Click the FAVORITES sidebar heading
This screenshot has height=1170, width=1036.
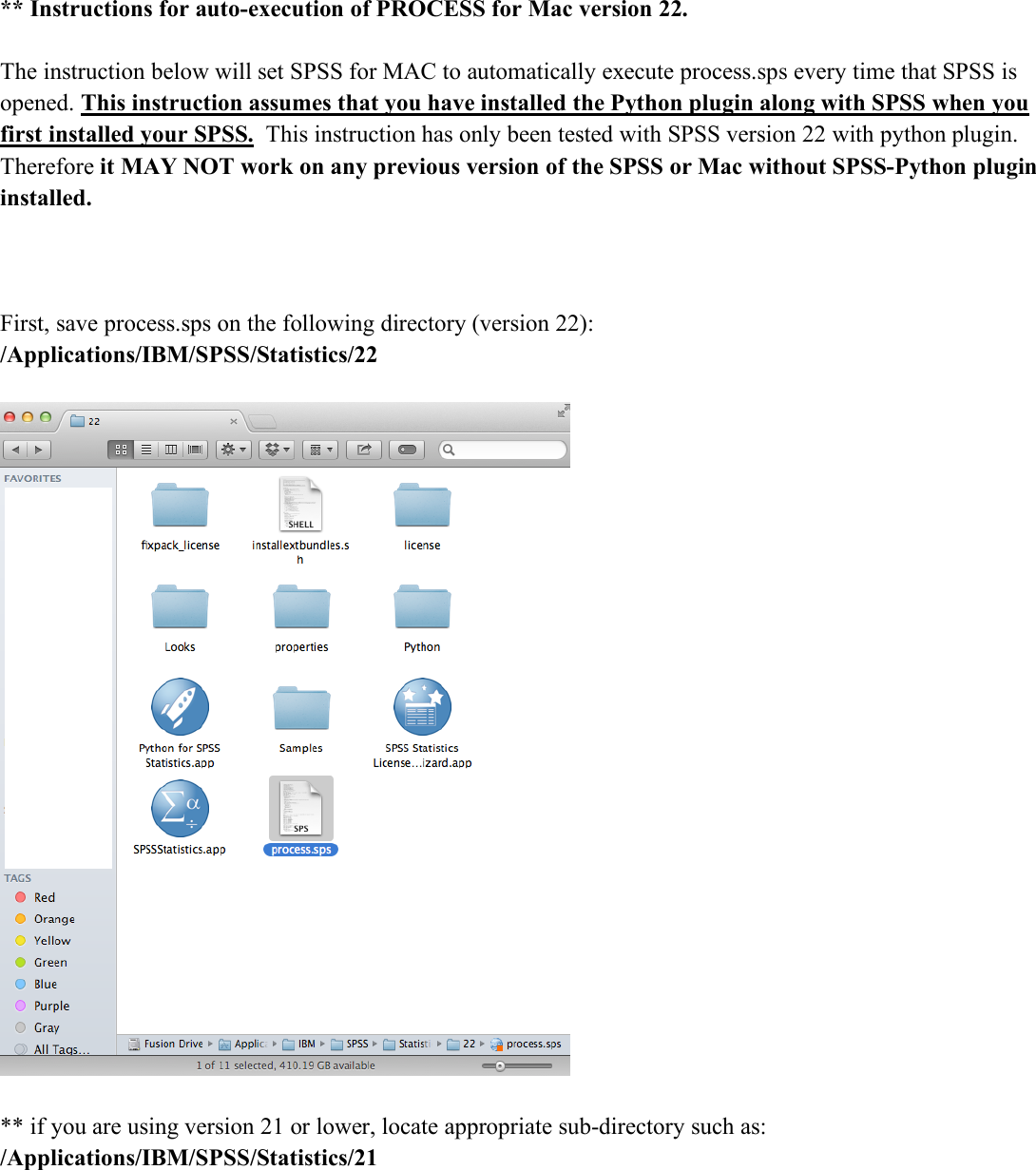click(32, 478)
